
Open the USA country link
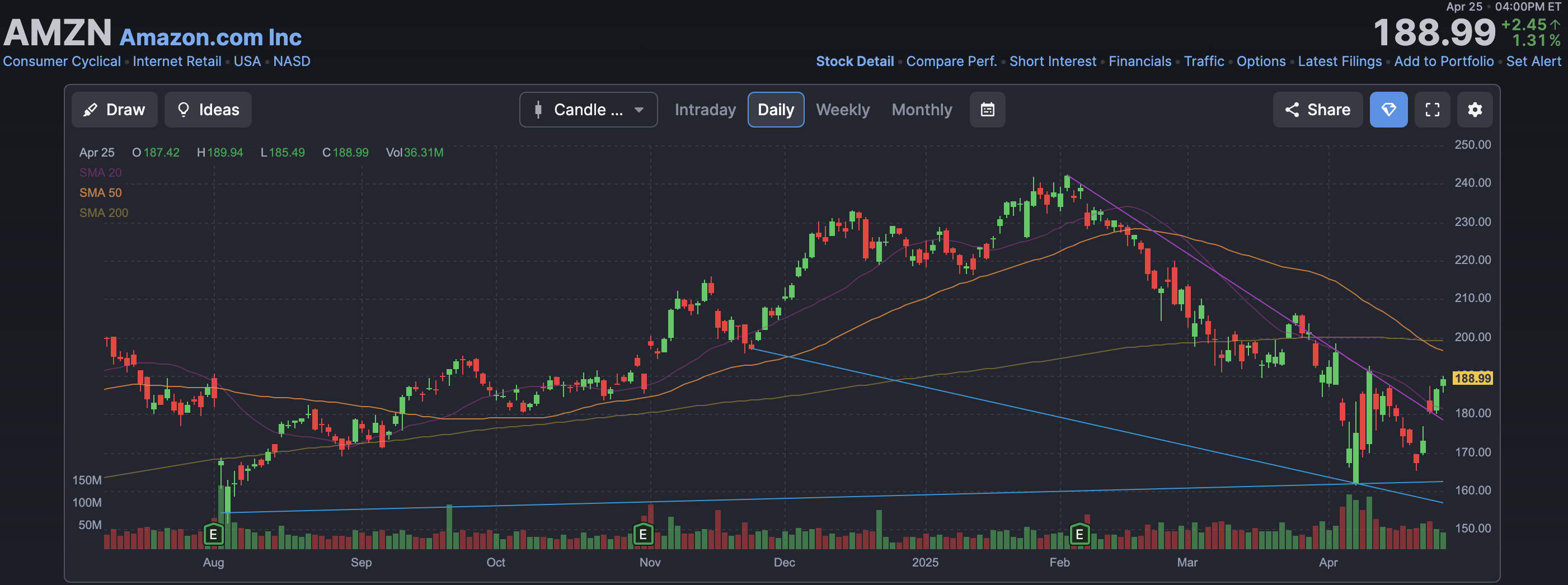247,62
